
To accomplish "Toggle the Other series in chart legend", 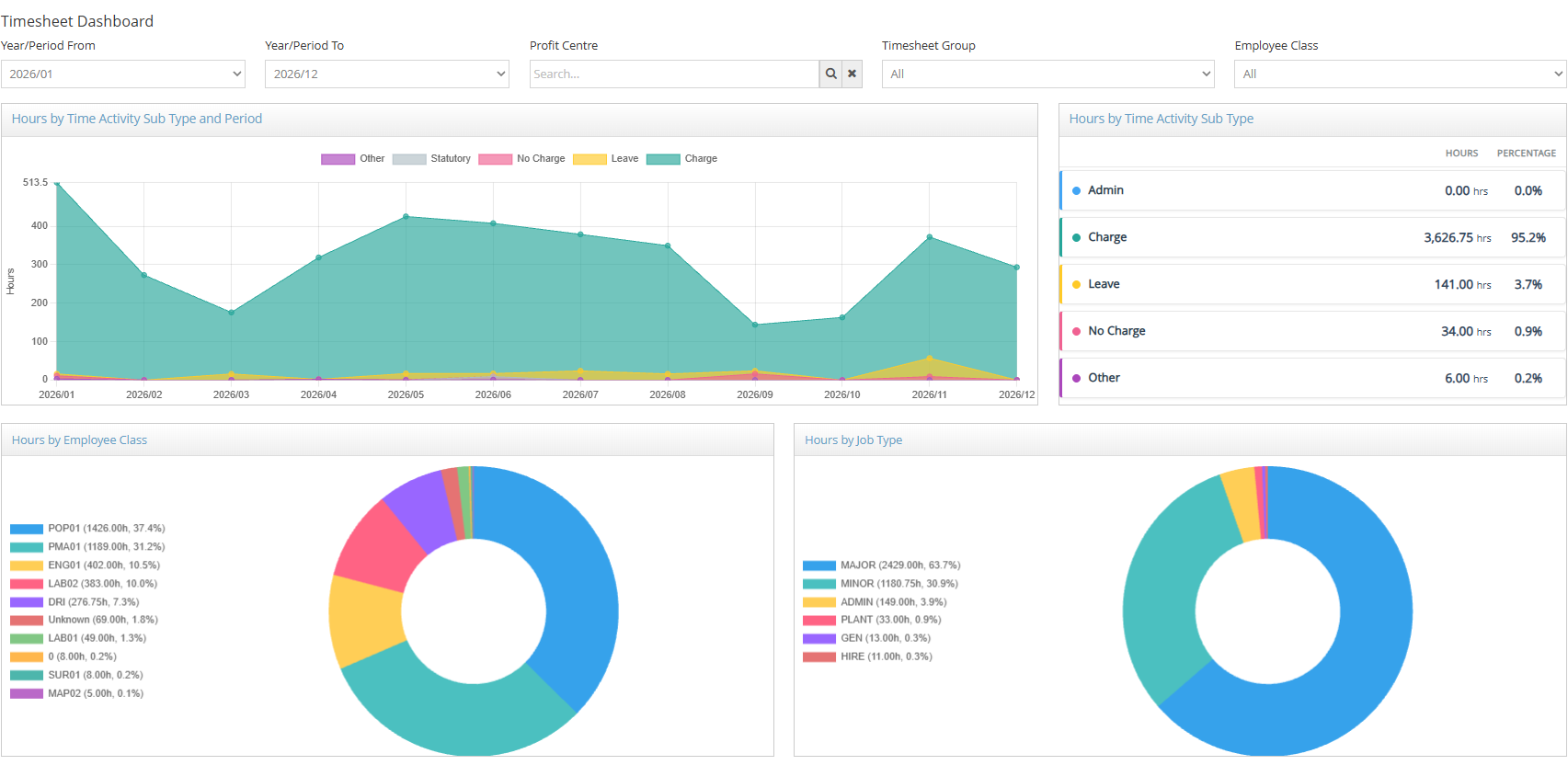I will (x=353, y=159).
